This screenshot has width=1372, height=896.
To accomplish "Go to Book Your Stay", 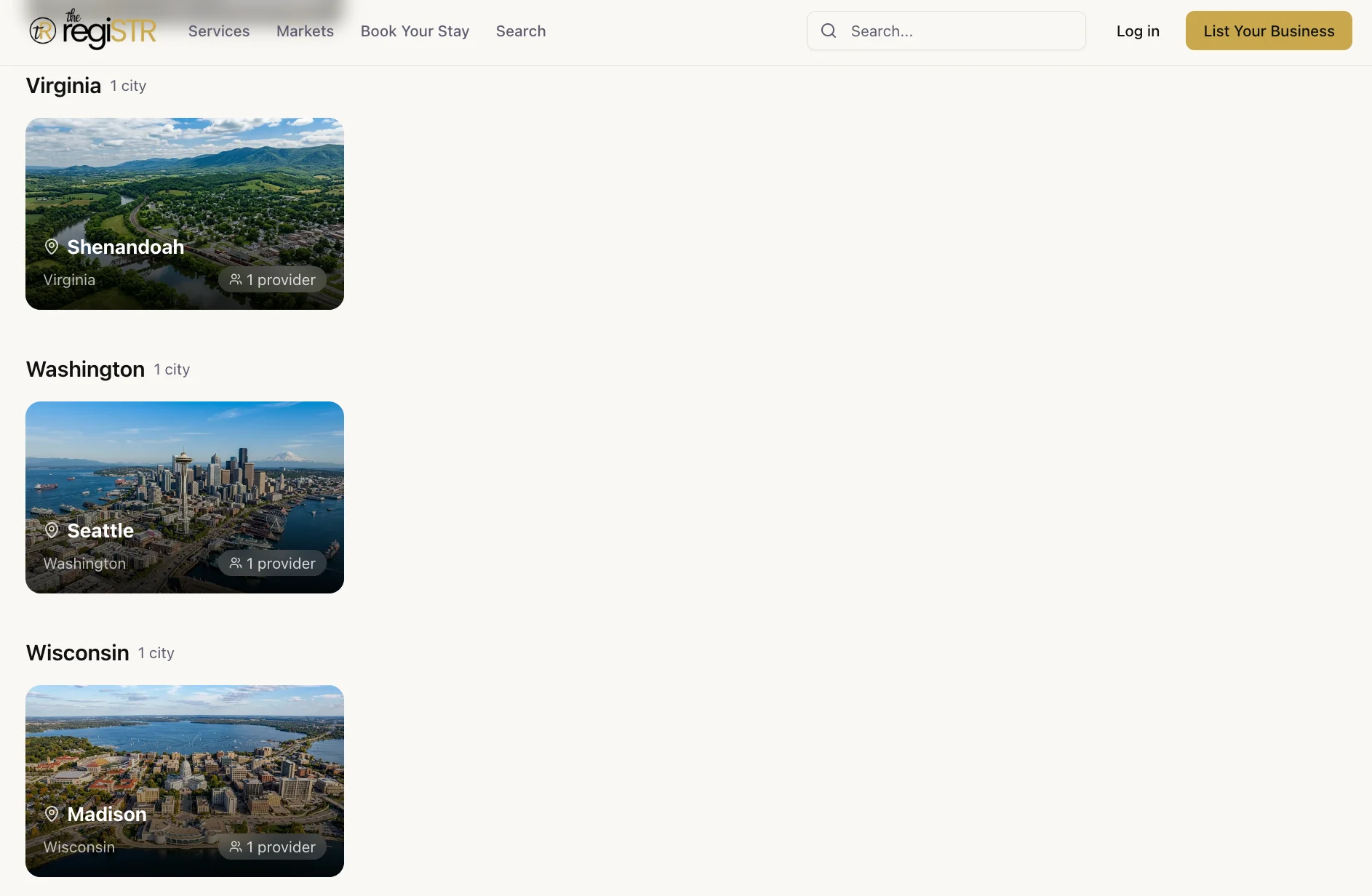I will tap(415, 31).
